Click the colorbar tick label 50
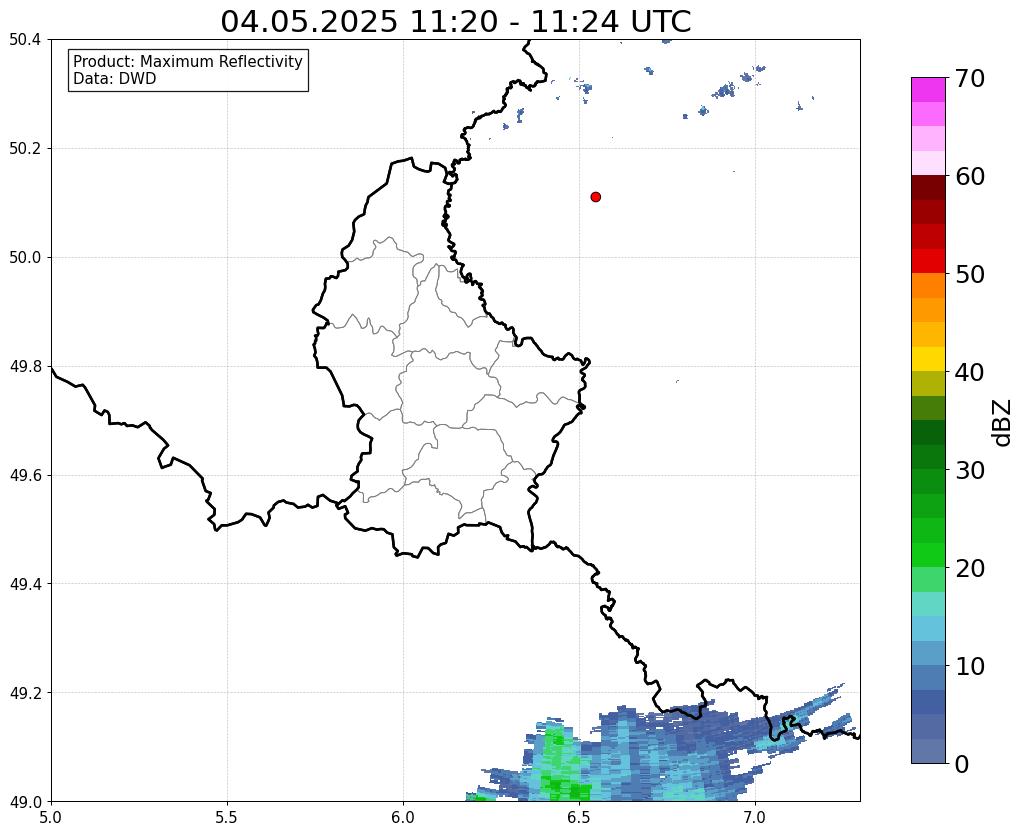This screenshot has width=1023, height=834. point(970,274)
